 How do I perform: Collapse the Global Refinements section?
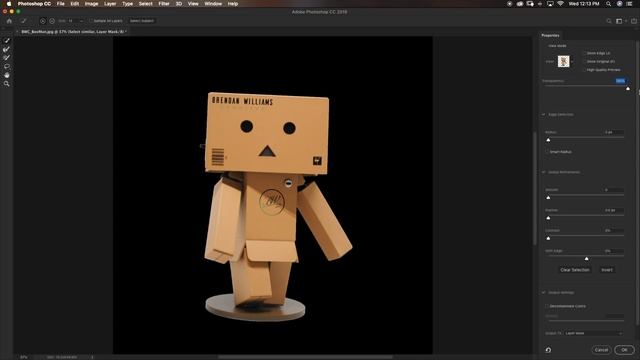544,172
